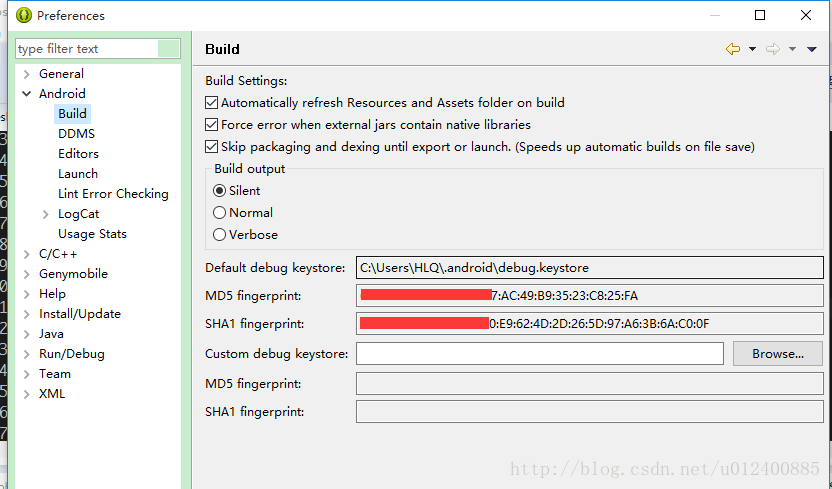Expand the Install/Update tree node
The width and height of the screenshot is (832, 489).
(x=27, y=314)
